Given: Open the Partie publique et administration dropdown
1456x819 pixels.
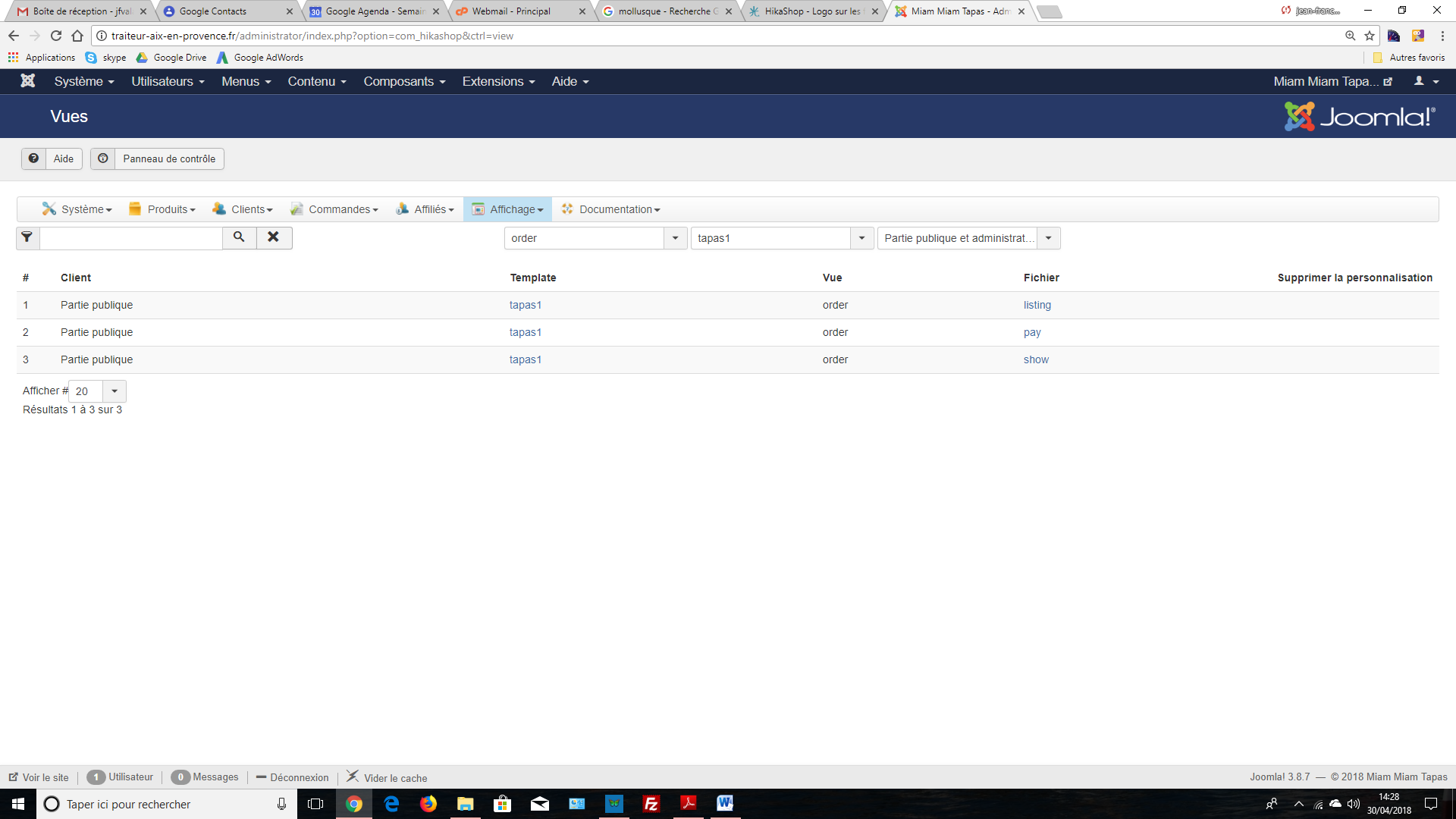Looking at the screenshot, I should point(1048,238).
